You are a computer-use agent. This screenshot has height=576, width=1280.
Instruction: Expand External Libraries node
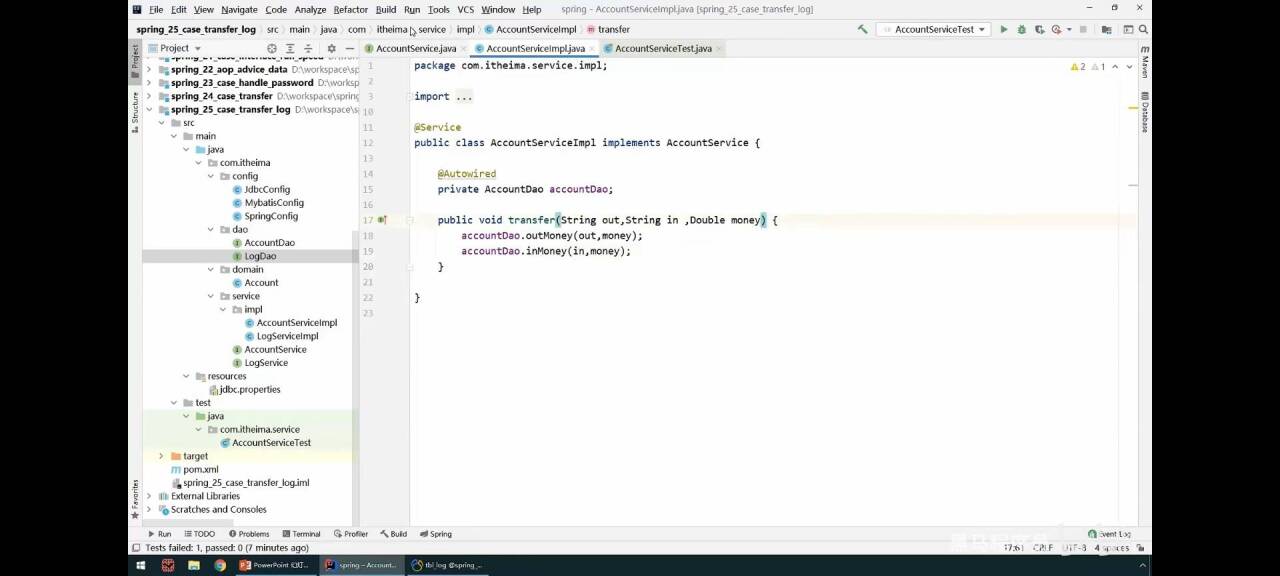coord(149,496)
